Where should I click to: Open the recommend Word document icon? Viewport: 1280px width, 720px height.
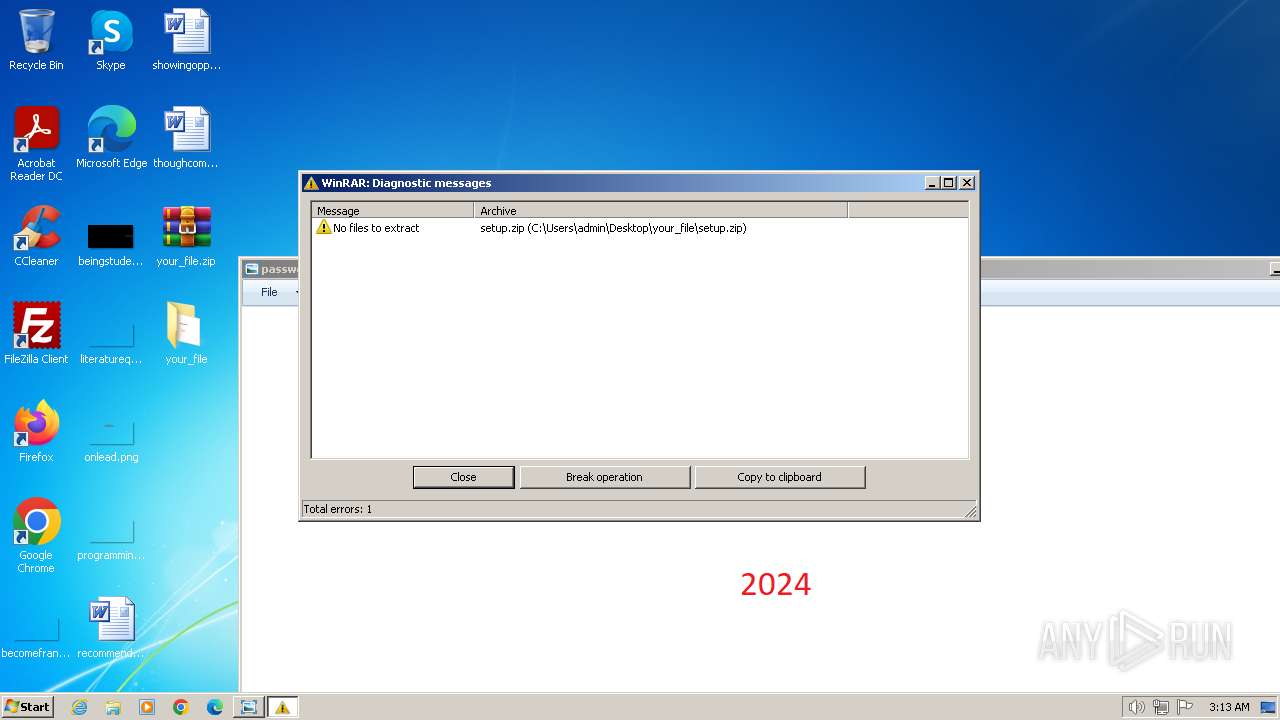coord(110,629)
